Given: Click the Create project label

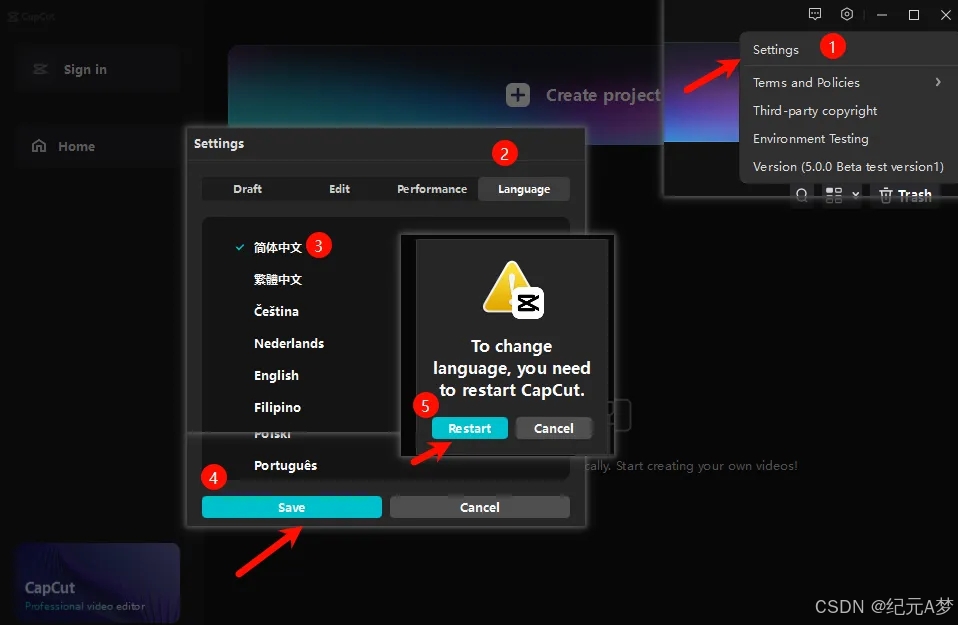Looking at the screenshot, I should (x=603, y=95).
